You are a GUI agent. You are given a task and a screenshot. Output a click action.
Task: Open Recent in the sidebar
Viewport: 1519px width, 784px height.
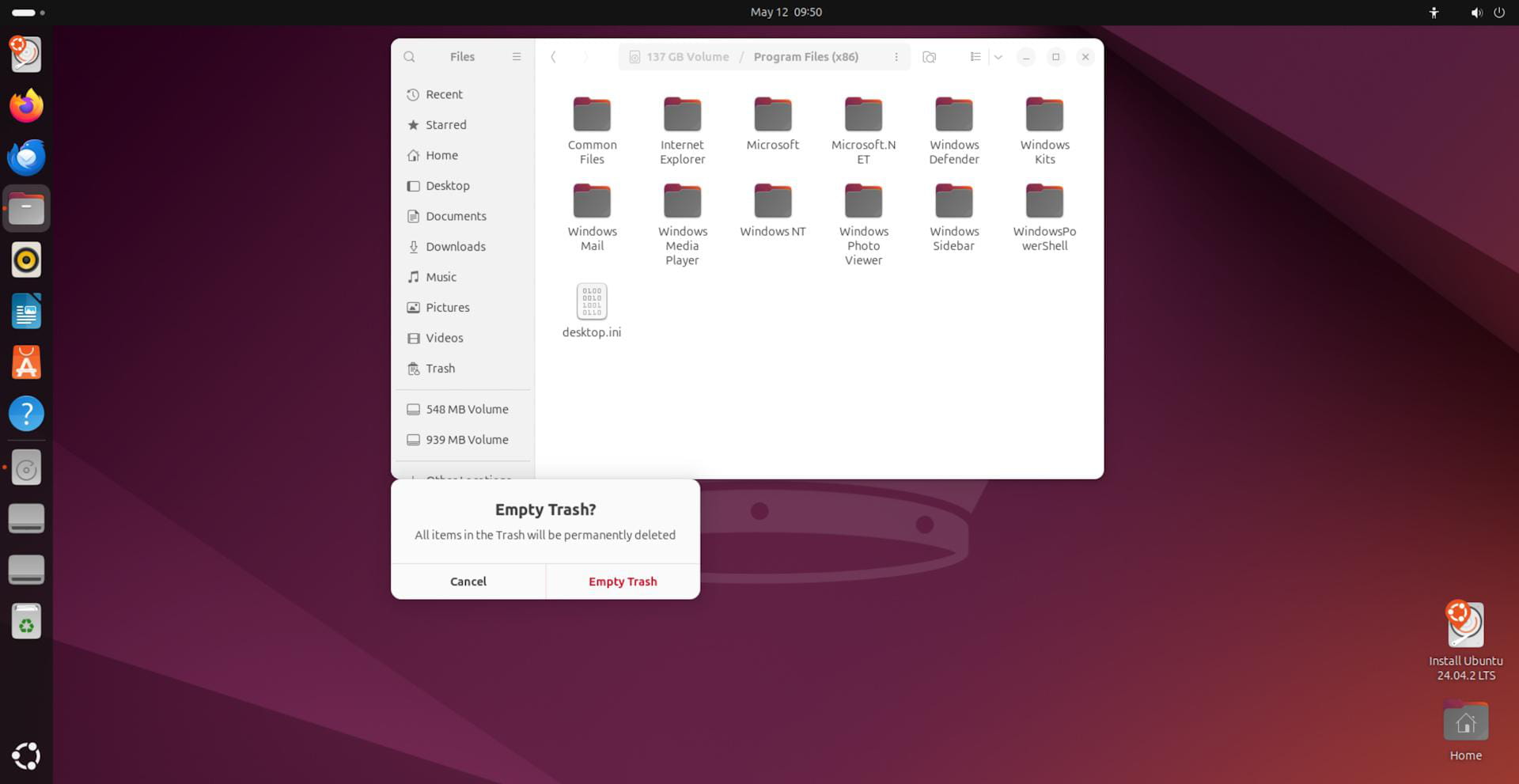tap(463, 94)
